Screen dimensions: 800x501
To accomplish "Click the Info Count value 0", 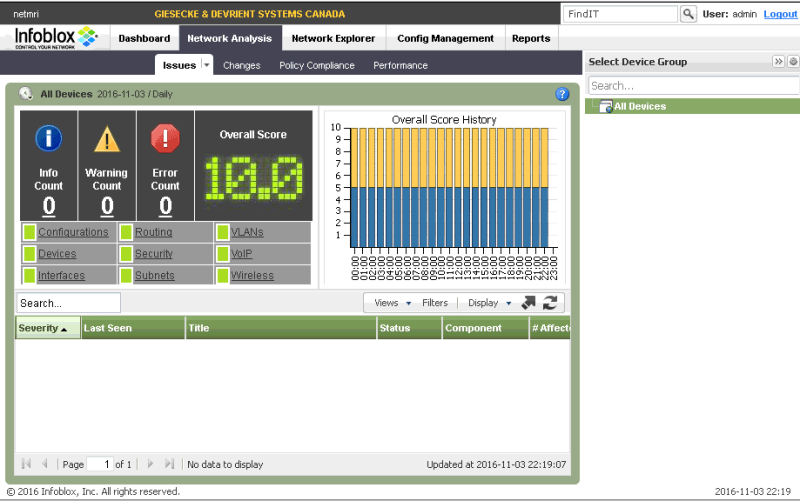I will pos(48,206).
